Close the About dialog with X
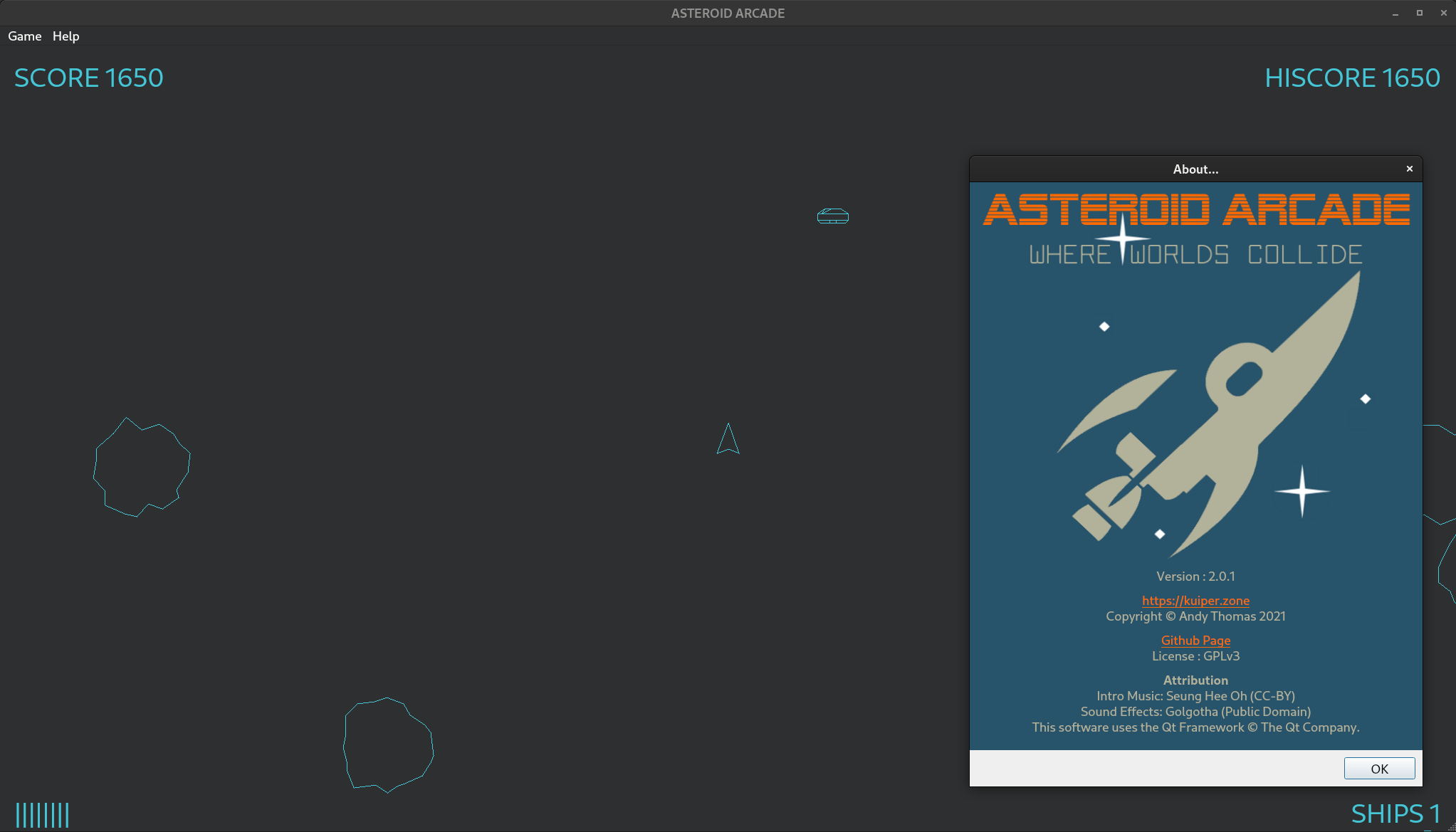Image resolution: width=1456 pixels, height=832 pixels. point(1409,169)
